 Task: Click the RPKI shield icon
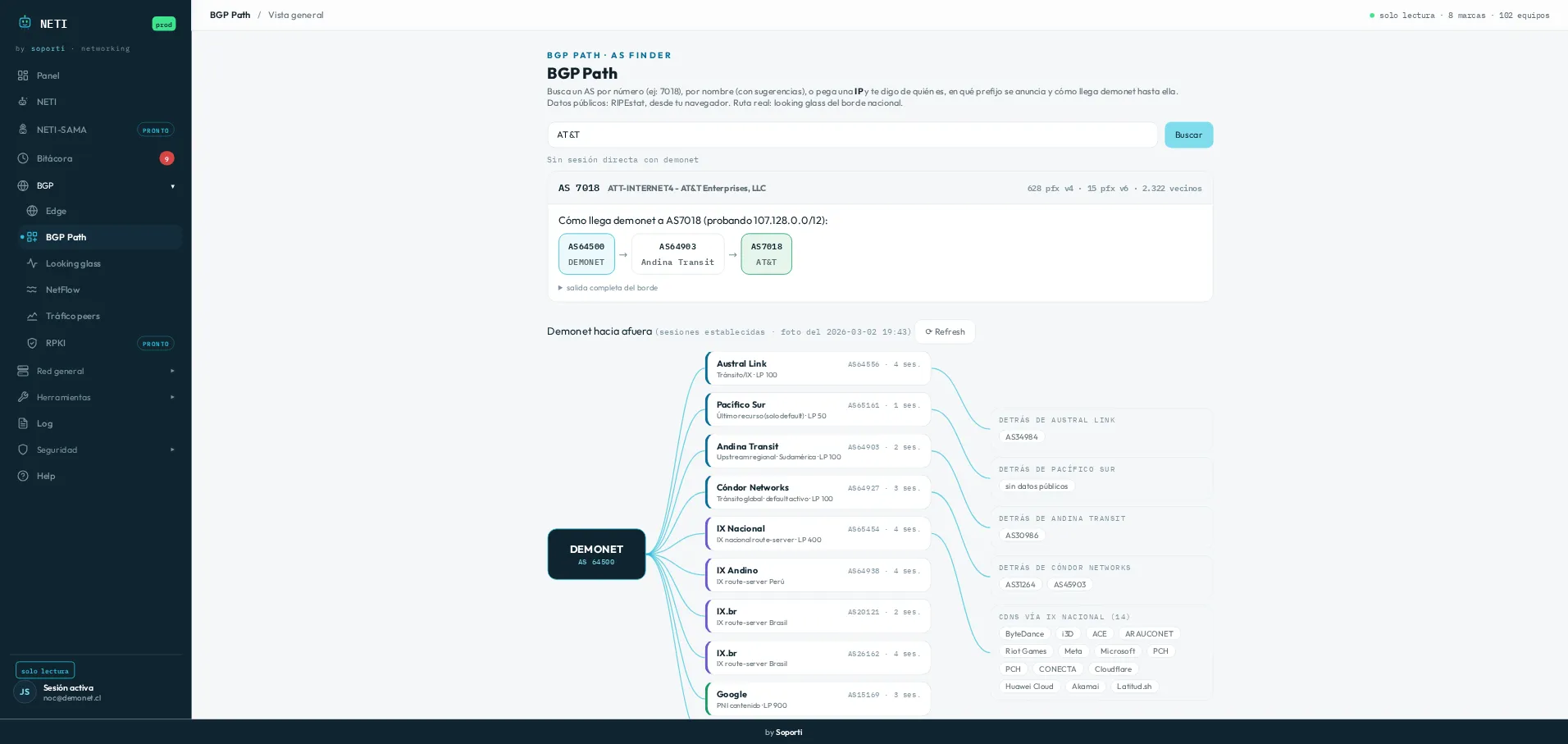(32, 343)
